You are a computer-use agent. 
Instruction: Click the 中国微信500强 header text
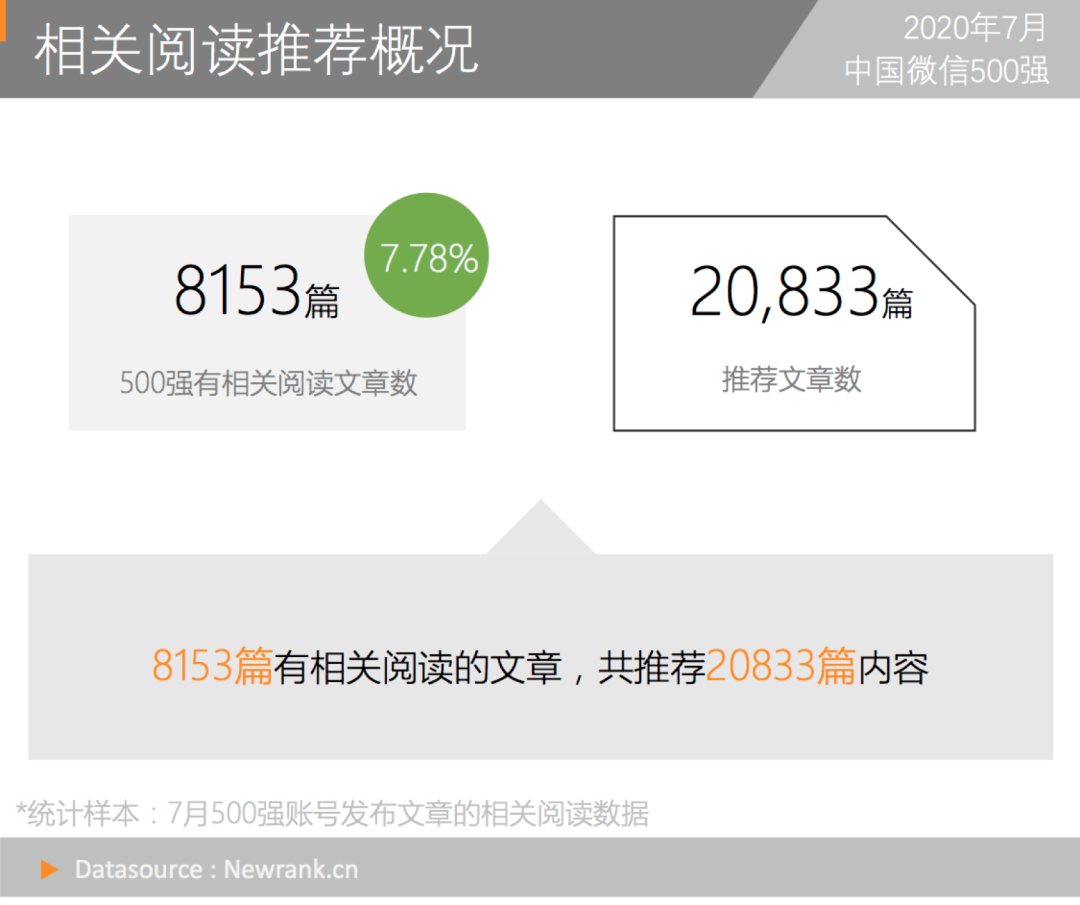pos(947,71)
